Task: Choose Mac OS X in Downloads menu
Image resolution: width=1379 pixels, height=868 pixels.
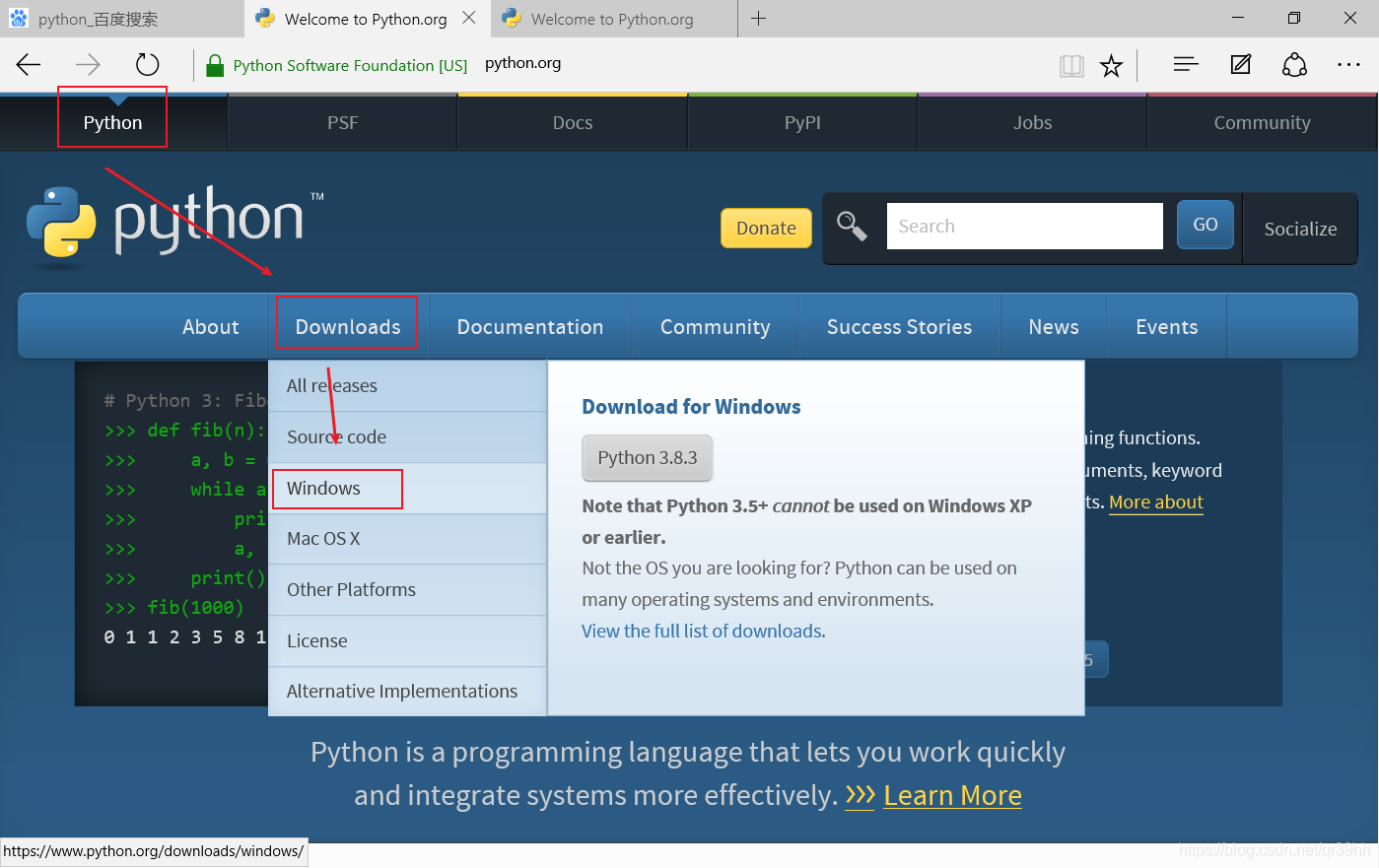Action: (x=407, y=539)
